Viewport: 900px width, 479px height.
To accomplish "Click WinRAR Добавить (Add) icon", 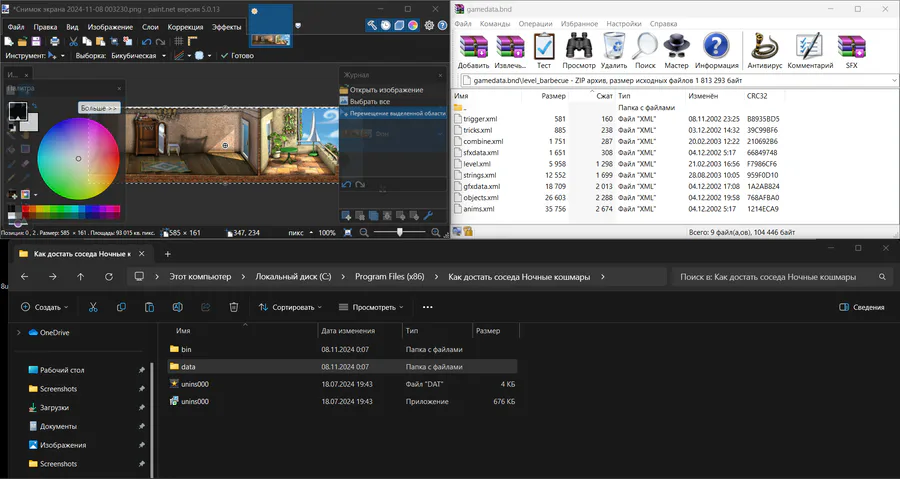I will pos(474,51).
